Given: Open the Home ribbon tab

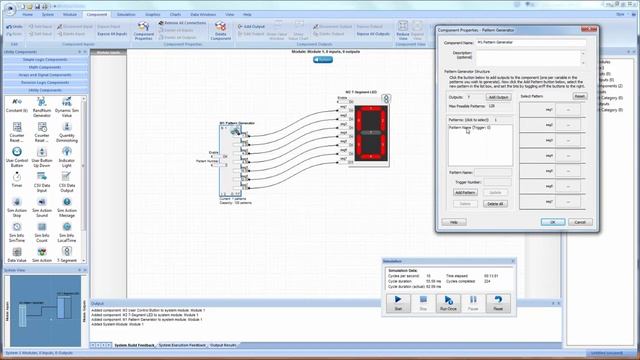Looking at the screenshot, I should point(27,14).
